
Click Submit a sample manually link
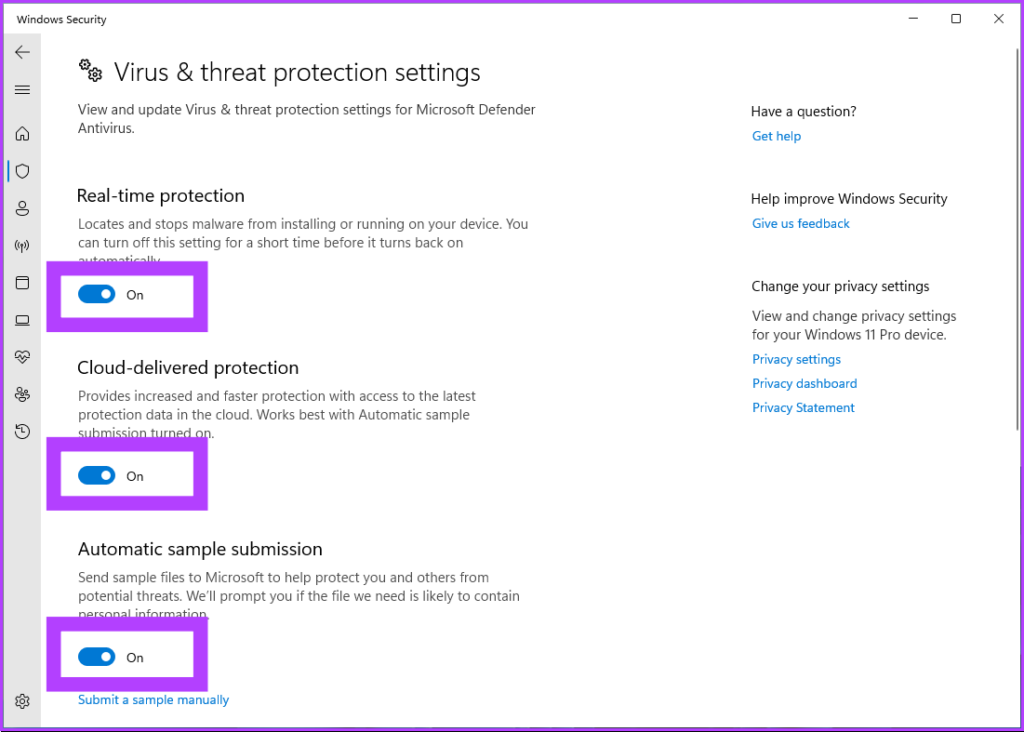(x=153, y=700)
